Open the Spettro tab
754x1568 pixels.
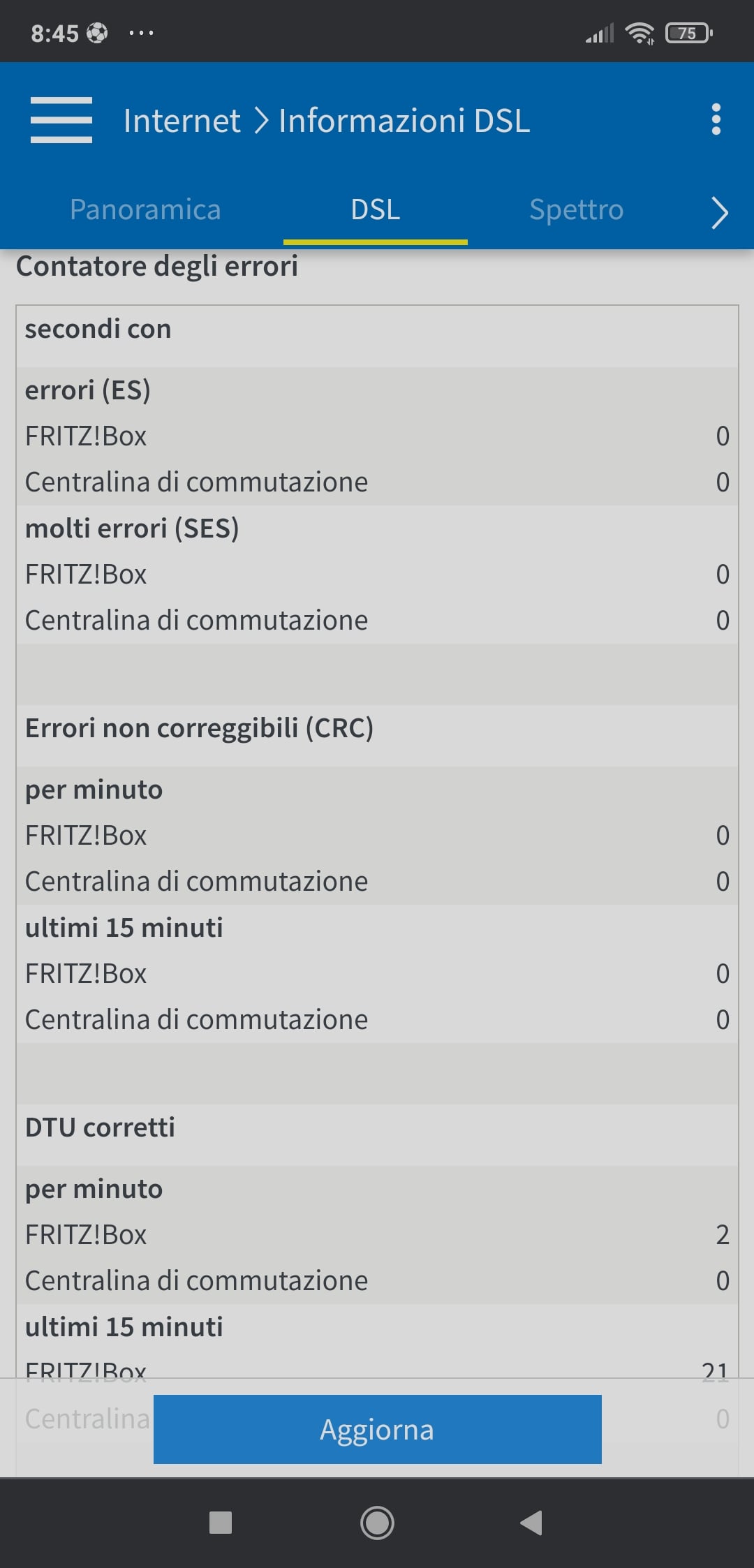pos(576,210)
